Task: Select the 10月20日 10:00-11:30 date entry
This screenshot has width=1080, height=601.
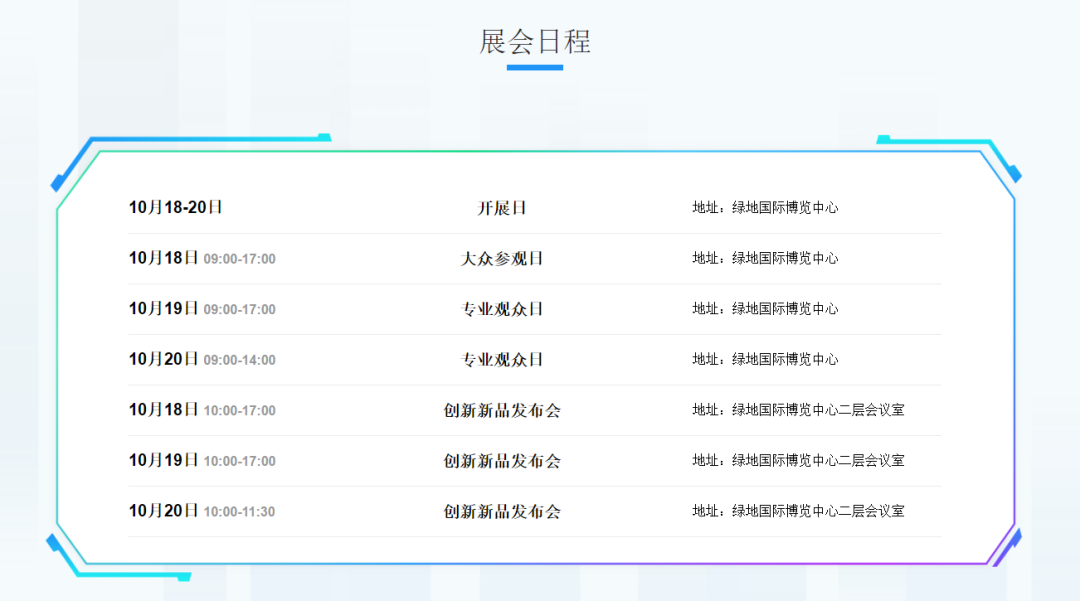Action: pyautogui.click(x=202, y=511)
